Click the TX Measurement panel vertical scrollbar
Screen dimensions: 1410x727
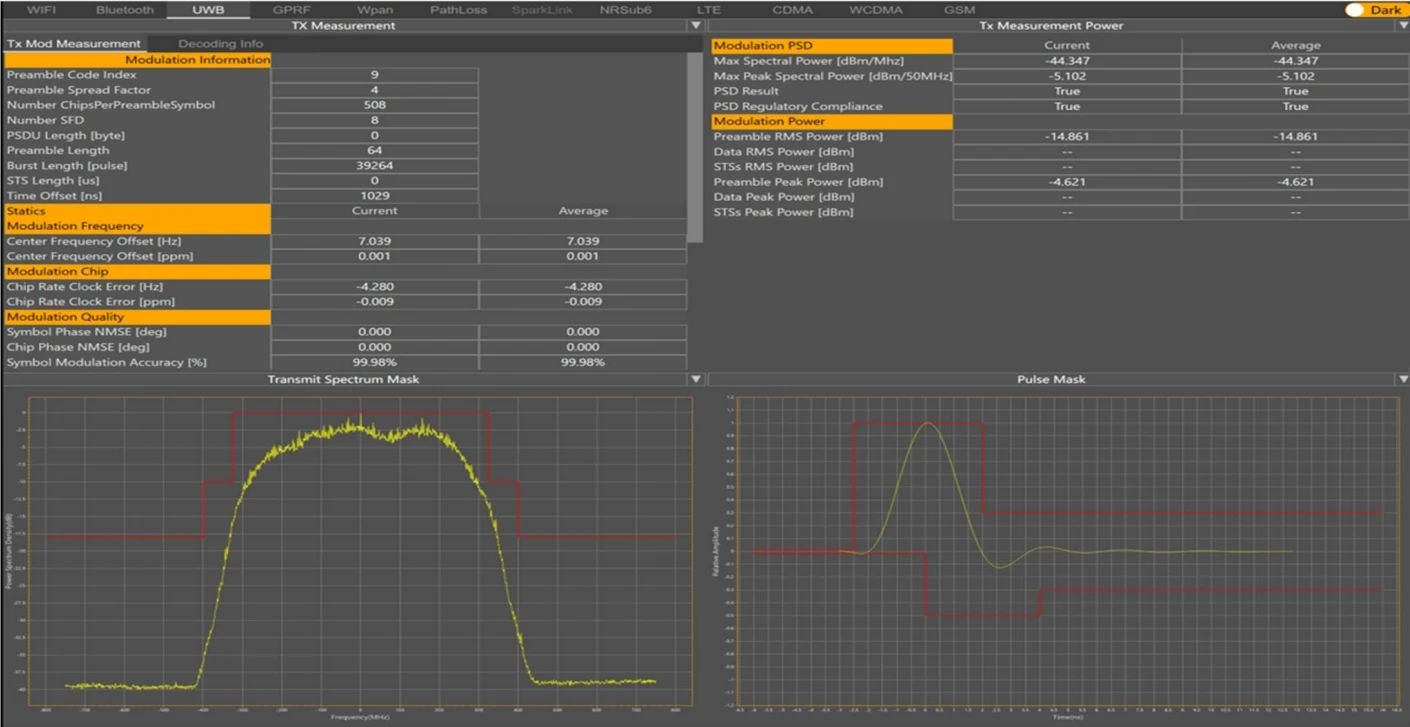point(696,147)
